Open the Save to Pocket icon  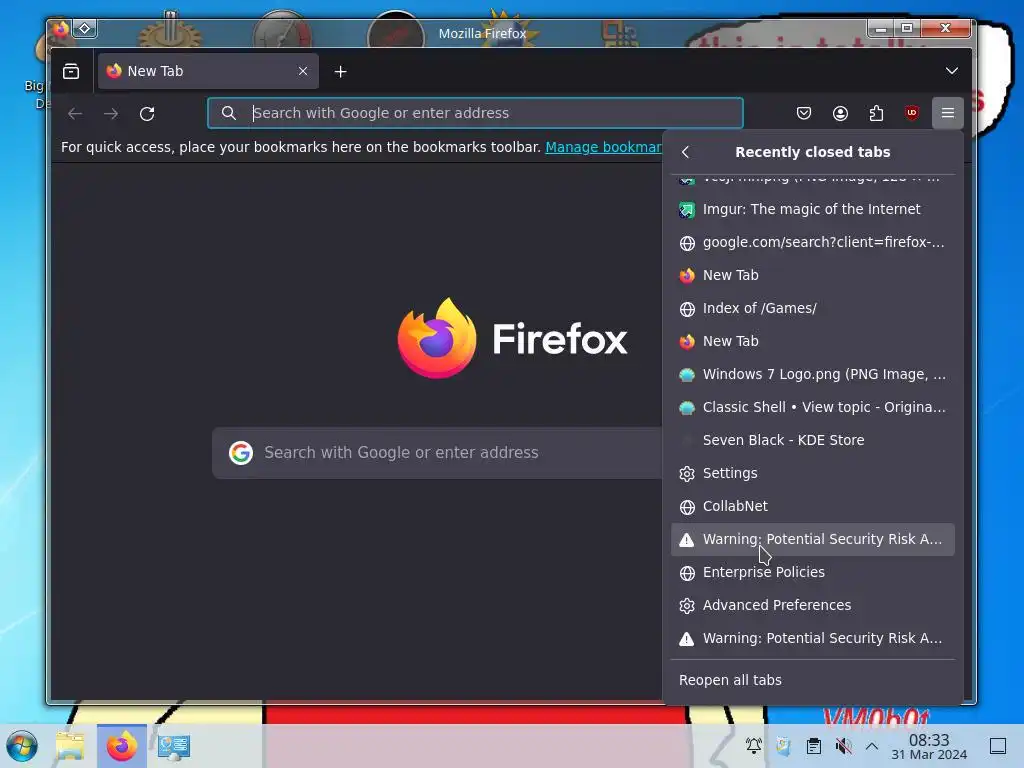tap(804, 113)
